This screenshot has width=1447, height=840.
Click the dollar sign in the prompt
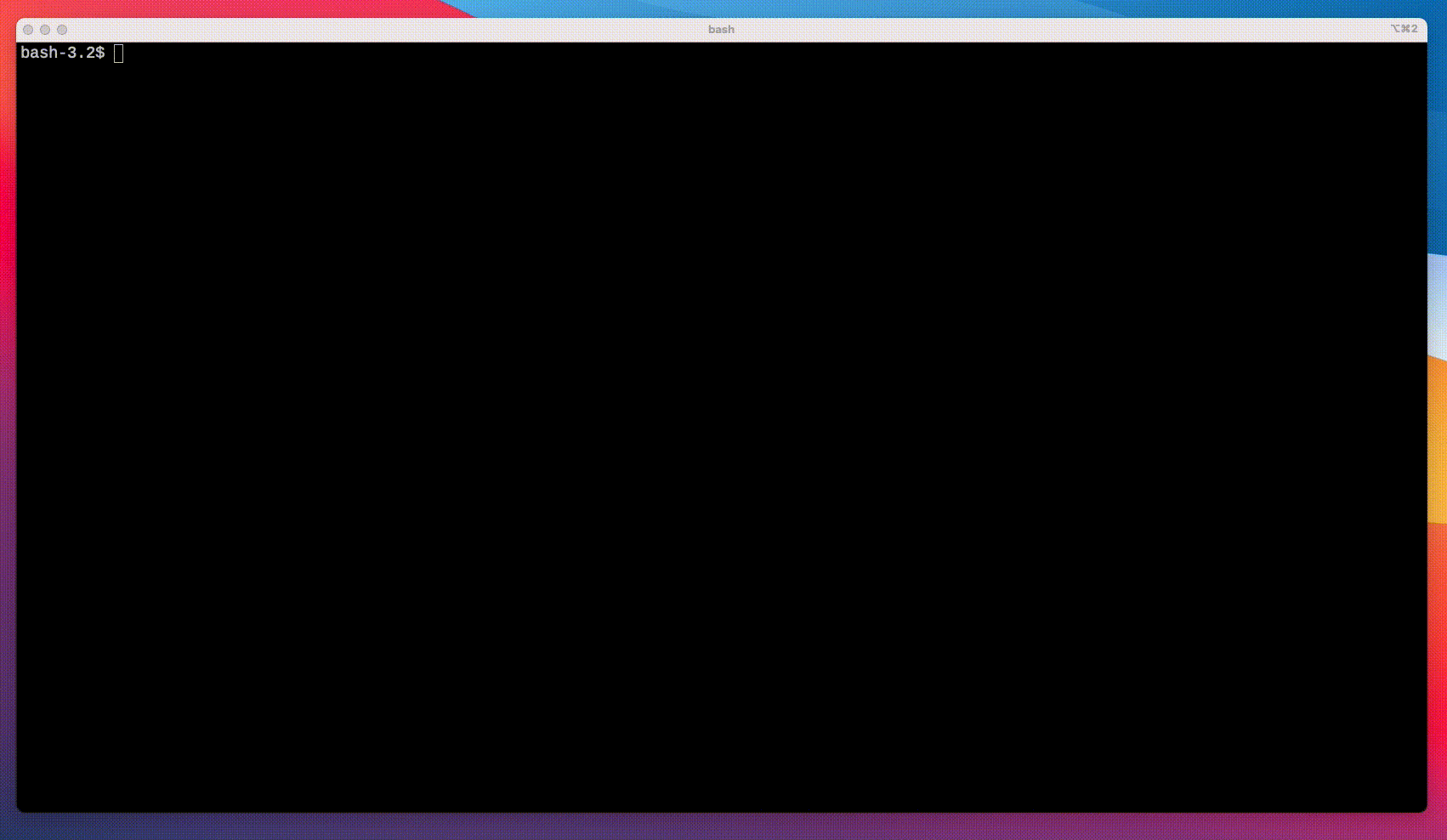[x=101, y=53]
